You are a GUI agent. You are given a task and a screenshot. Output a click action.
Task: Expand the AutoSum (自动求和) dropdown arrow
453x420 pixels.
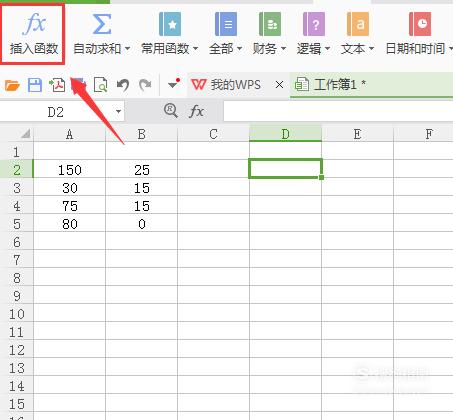(127, 49)
